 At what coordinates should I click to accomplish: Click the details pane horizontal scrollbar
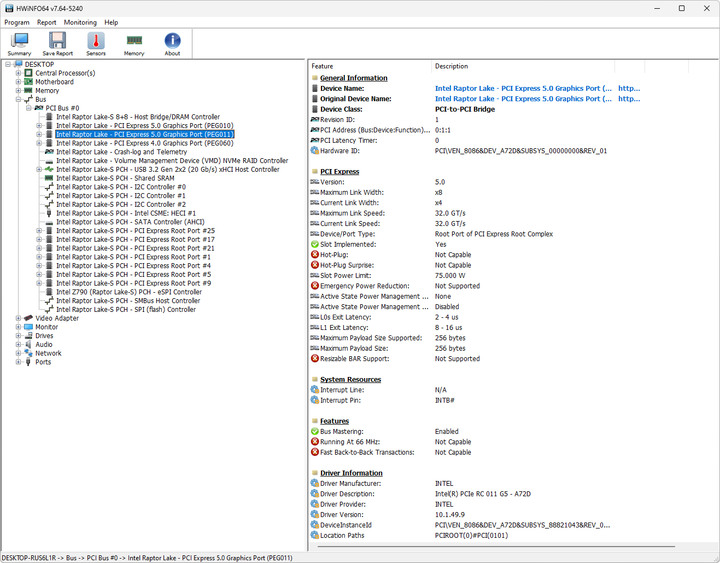(496, 546)
